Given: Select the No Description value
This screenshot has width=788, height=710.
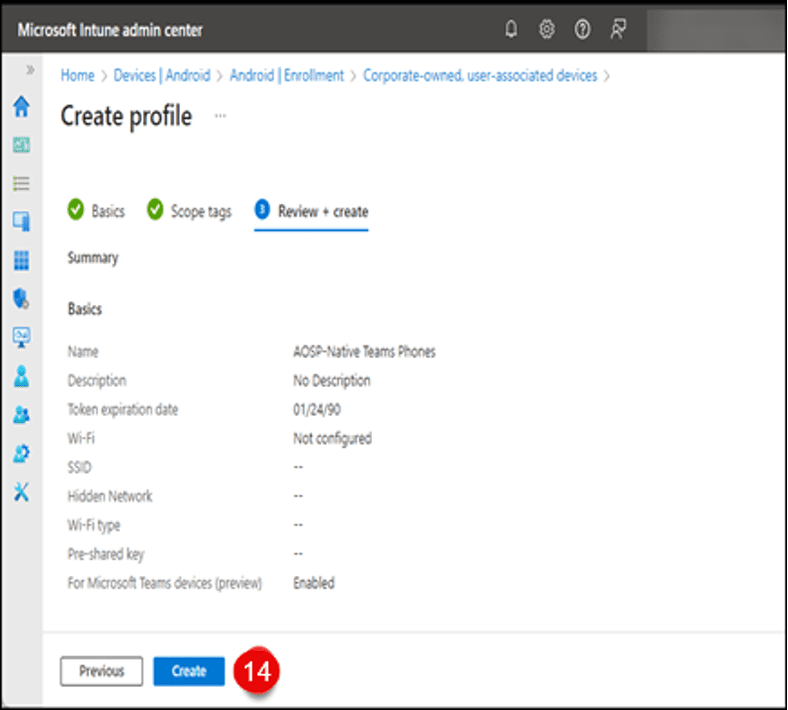Looking at the screenshot, I should [332, 381].
